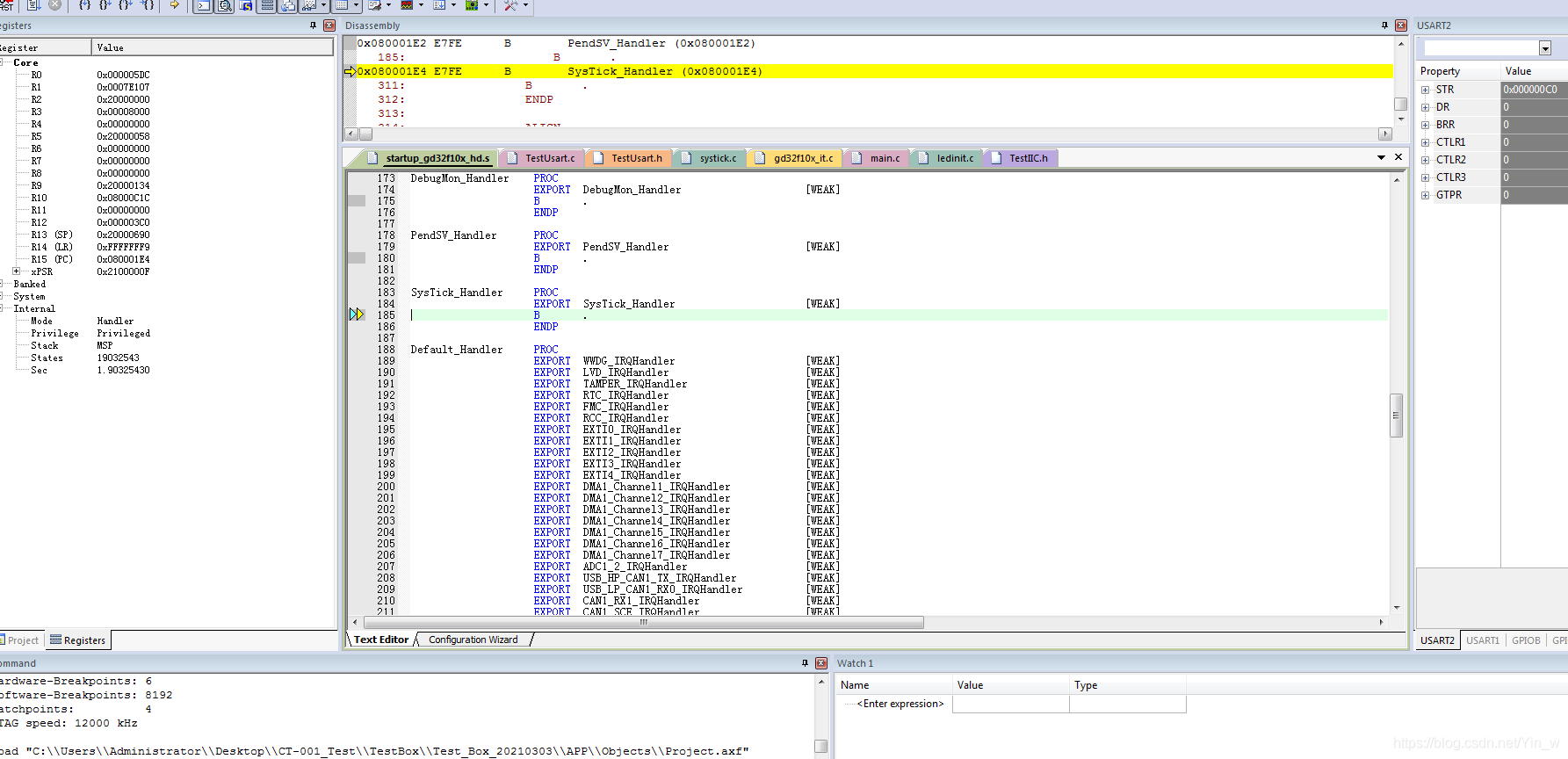1568x759 pixels.
Task: Switch to the GPIOB peripheral tab
Action: (1526, 640)
